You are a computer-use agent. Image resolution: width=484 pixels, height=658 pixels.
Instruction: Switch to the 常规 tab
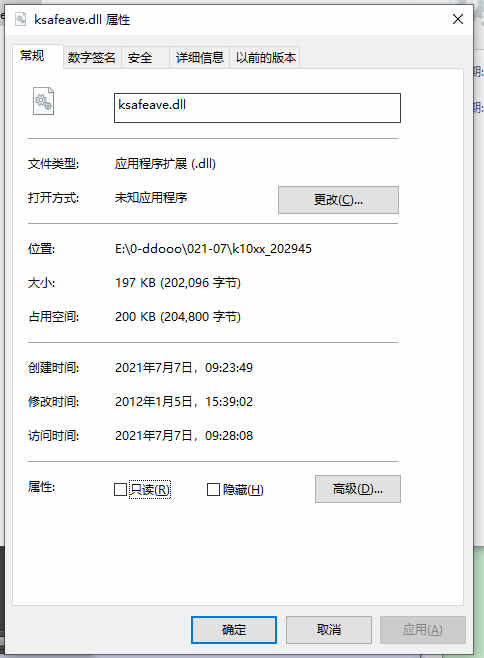(x=32, y=55)
